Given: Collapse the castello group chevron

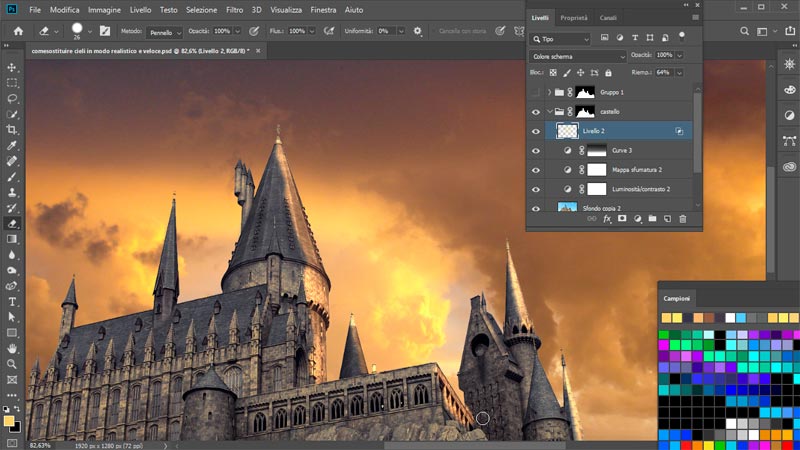Looking at the screenshot, I should (549, 112).
